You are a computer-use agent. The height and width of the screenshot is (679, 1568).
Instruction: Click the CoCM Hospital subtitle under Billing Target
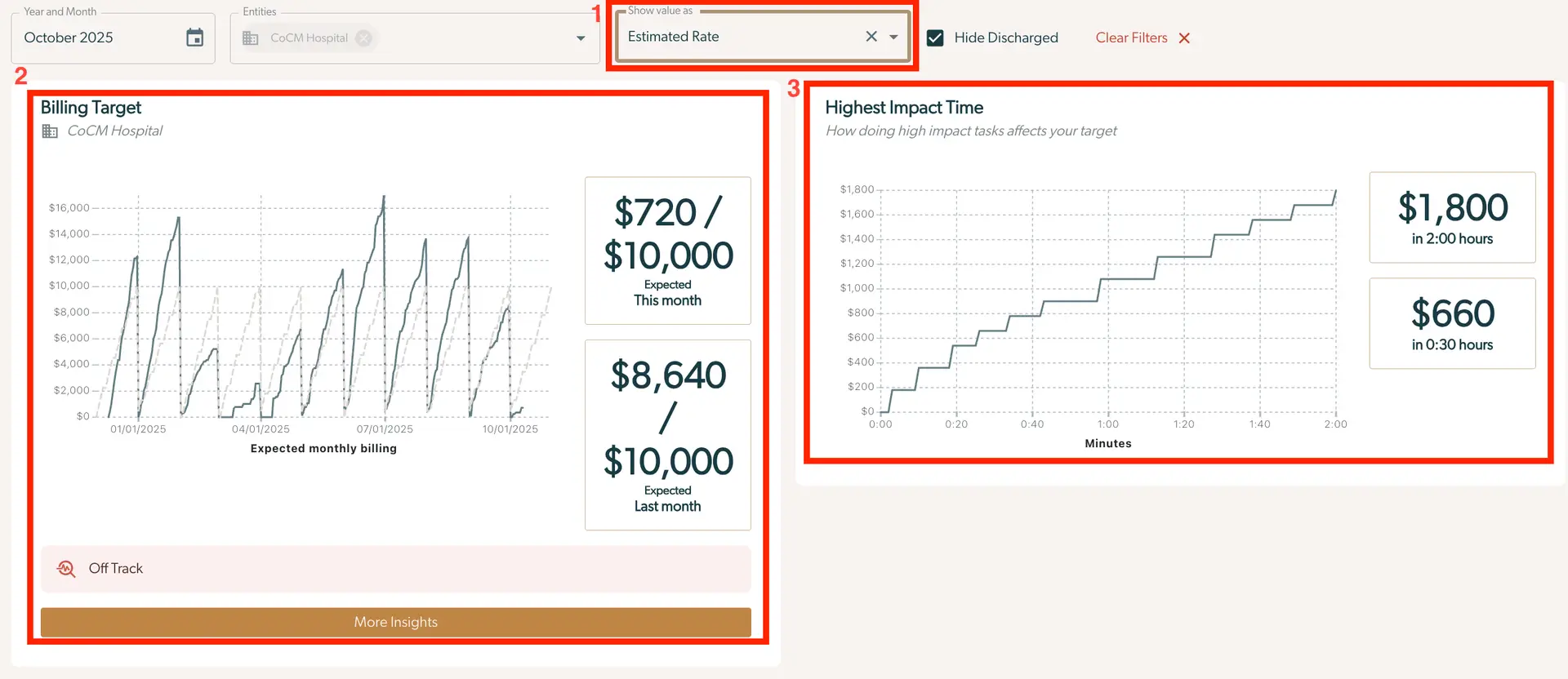(x=114, y=131)
